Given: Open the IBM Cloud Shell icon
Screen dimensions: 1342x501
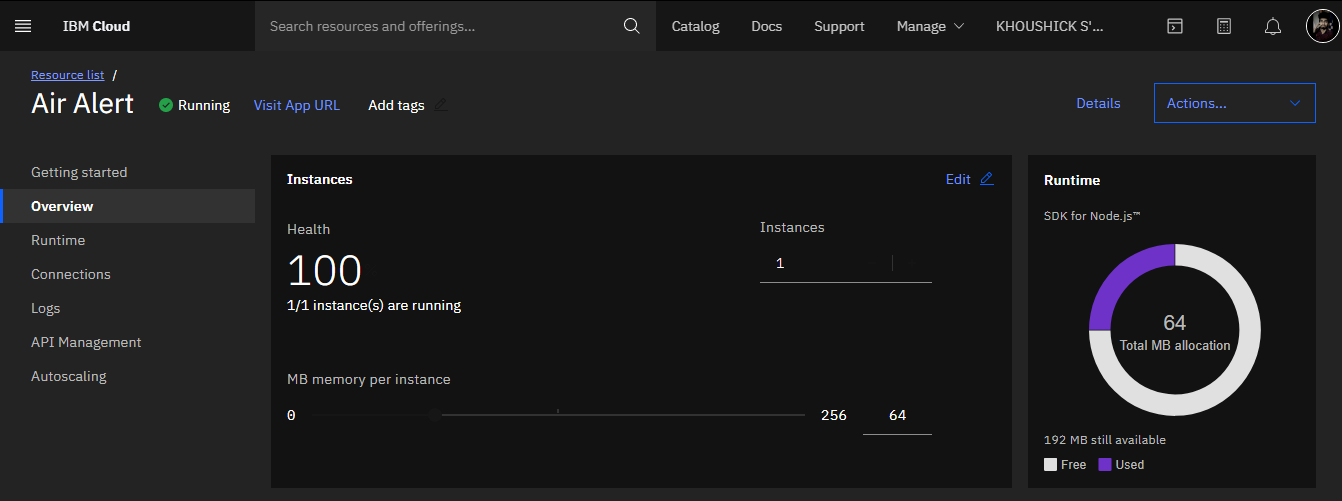Looking at the screenshot, I should [1175, 26].
